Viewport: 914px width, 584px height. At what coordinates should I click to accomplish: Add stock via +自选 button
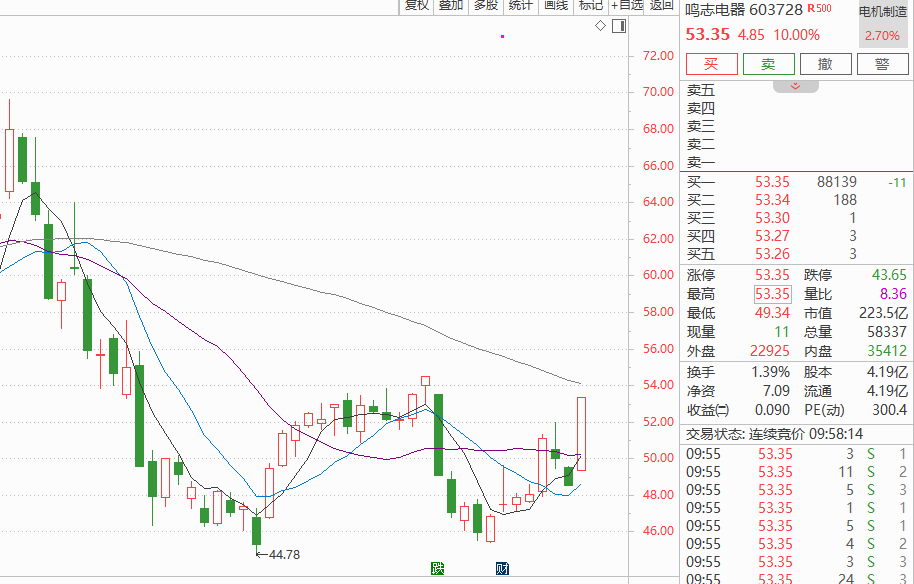[x=626, y=6]
